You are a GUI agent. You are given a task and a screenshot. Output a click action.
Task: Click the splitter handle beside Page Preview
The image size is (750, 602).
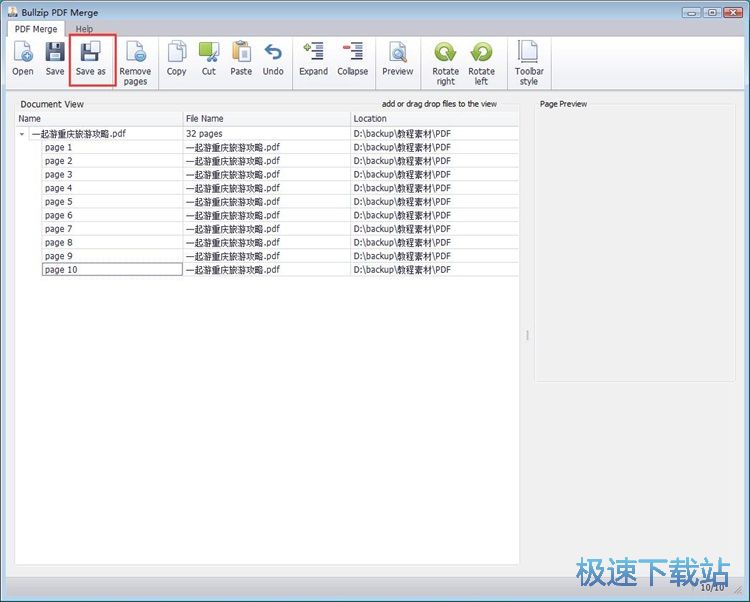(x=527, y=335)
